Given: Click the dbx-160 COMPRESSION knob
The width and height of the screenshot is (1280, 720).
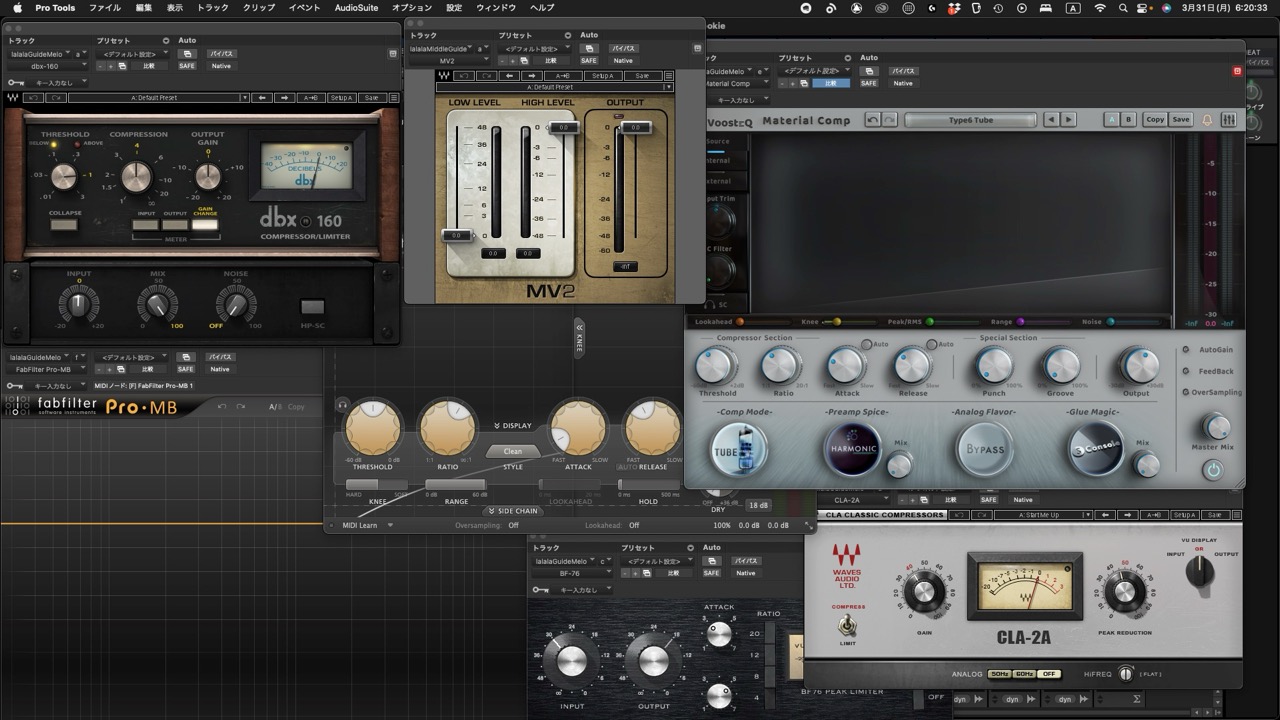Looking at the screenshot, I should (x=136, y=176).
